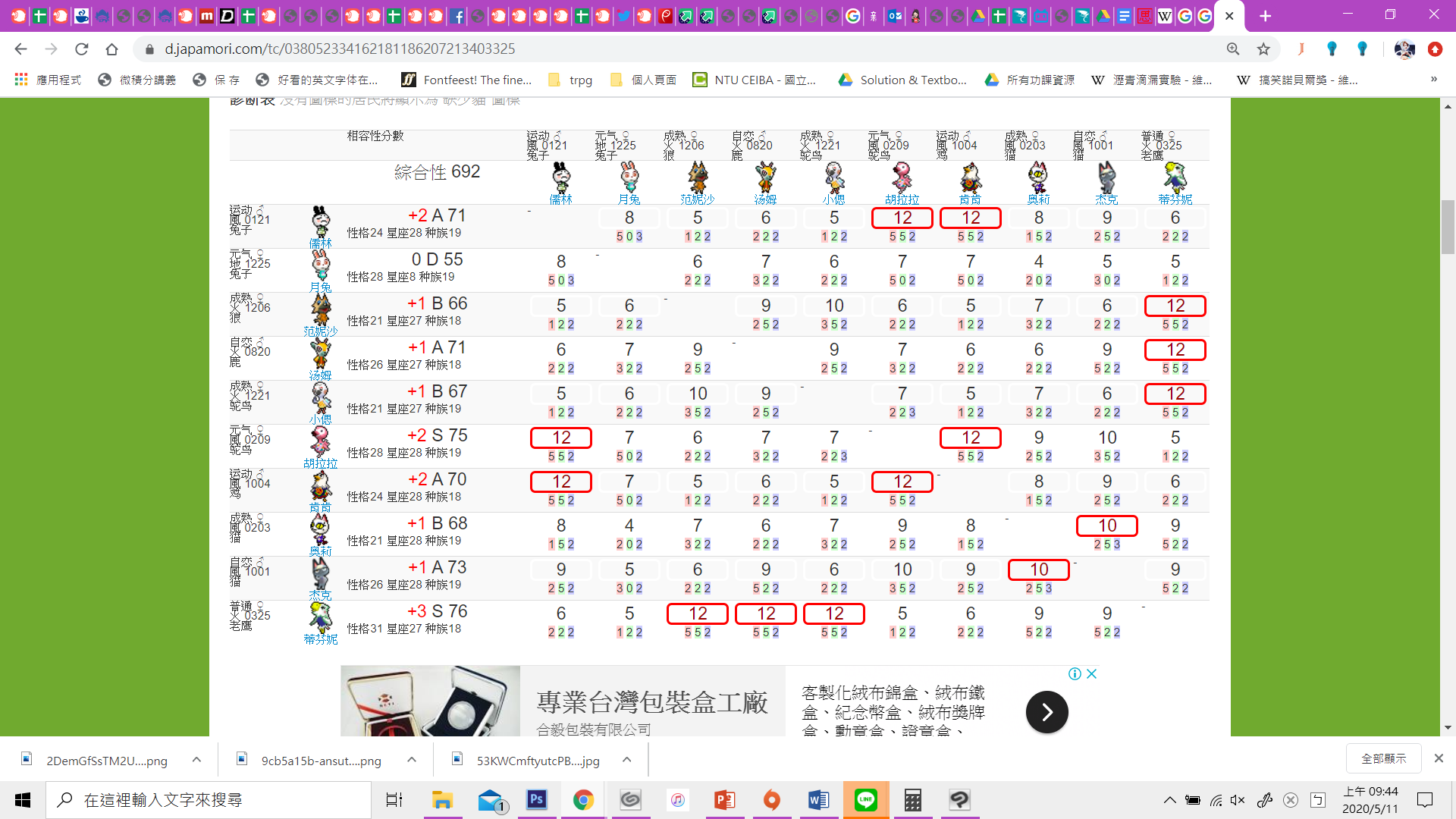Select 0 D 55 rating for 月兔
Screen dimensions: 1456x819
tap(438, 259)
